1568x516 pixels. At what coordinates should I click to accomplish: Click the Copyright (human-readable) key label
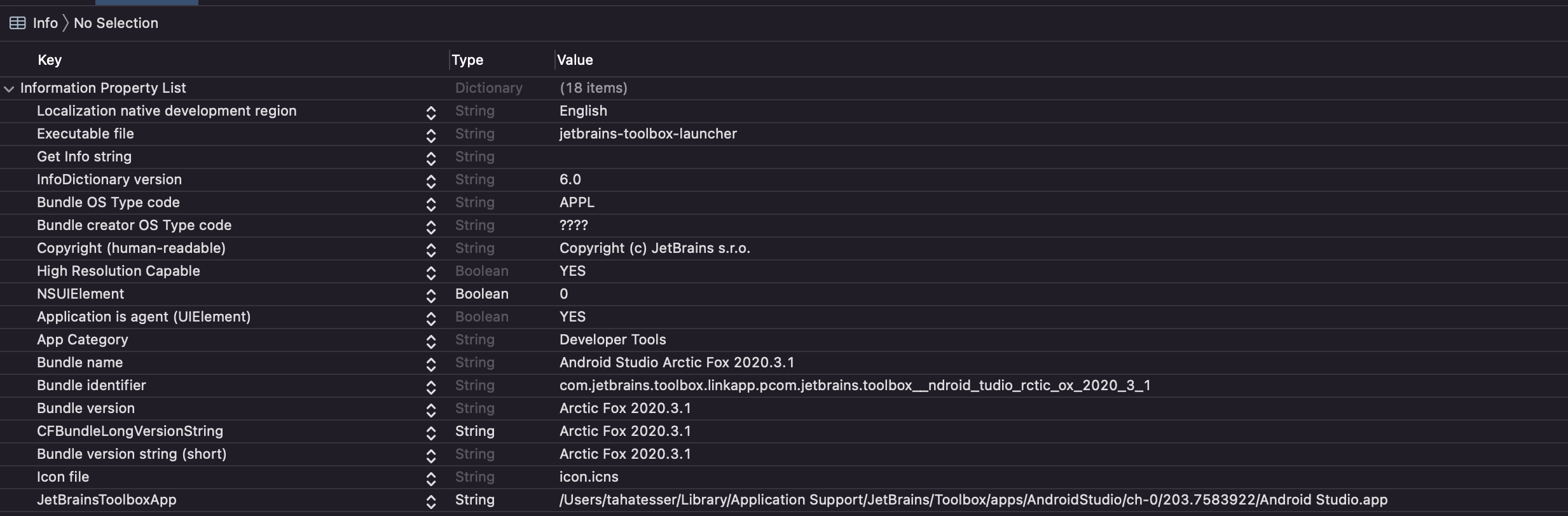click(x=131, y=248)
